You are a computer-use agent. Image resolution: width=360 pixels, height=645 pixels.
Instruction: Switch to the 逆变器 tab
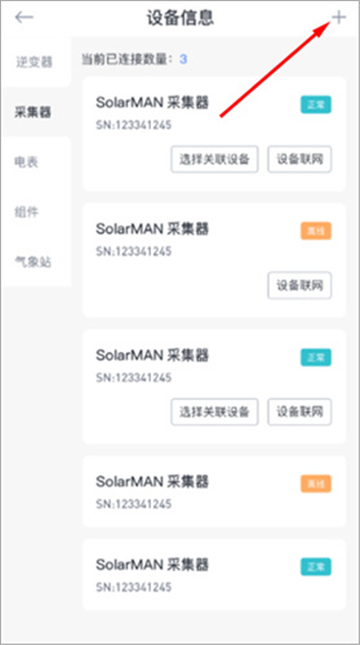pos(34,62)
